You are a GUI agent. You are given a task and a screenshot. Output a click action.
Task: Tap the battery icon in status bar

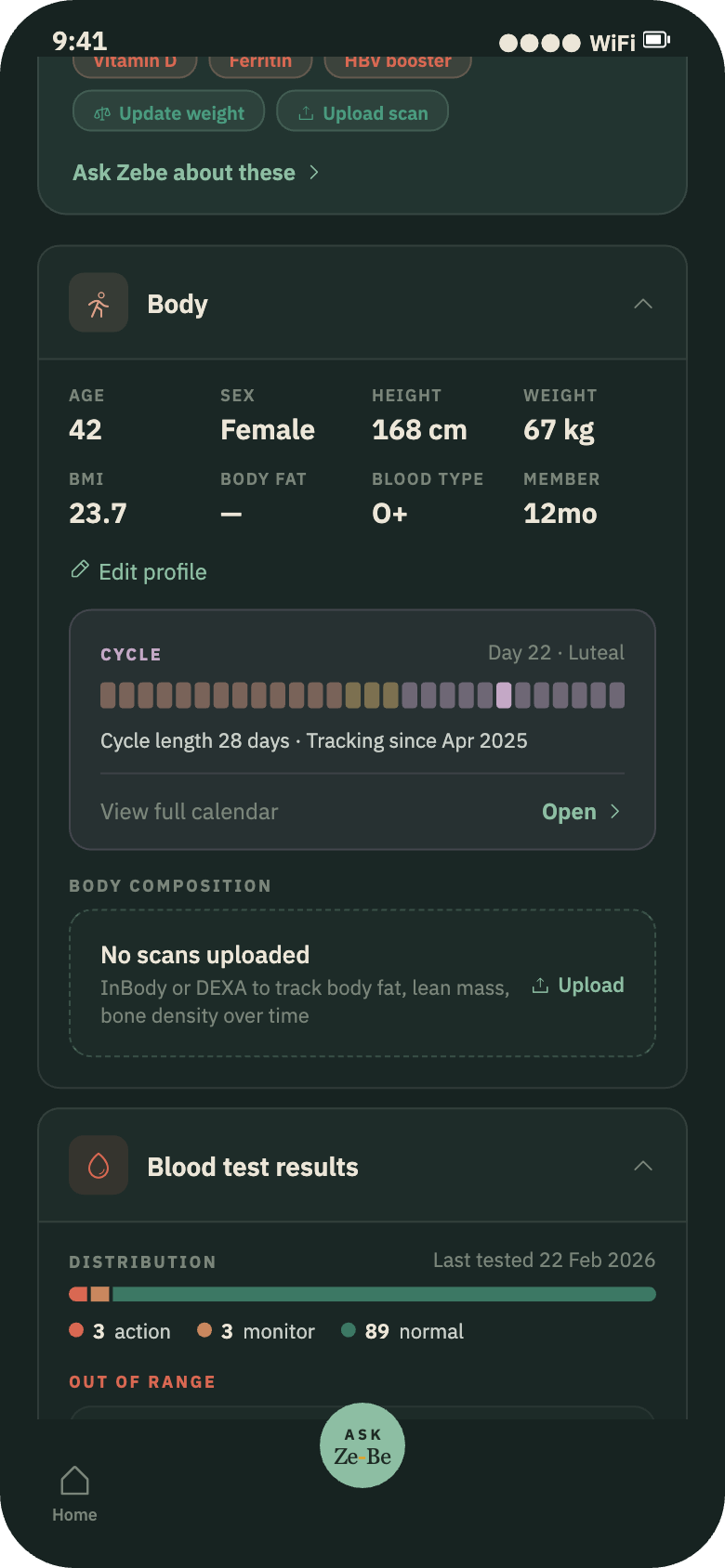[656, 40]
